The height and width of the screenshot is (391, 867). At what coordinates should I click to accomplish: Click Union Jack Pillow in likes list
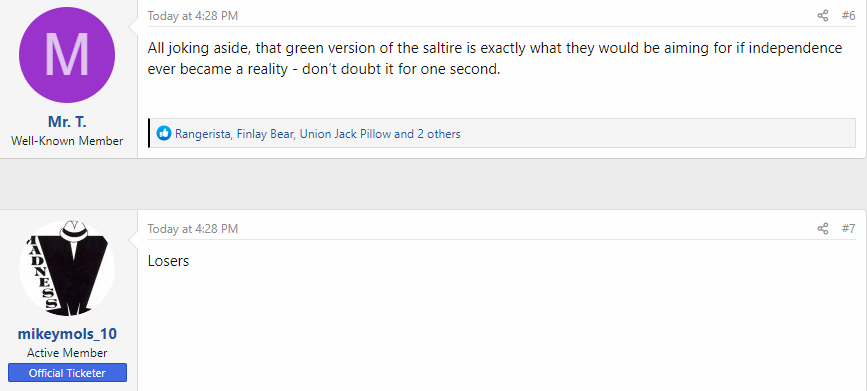(x=345, y=134)
